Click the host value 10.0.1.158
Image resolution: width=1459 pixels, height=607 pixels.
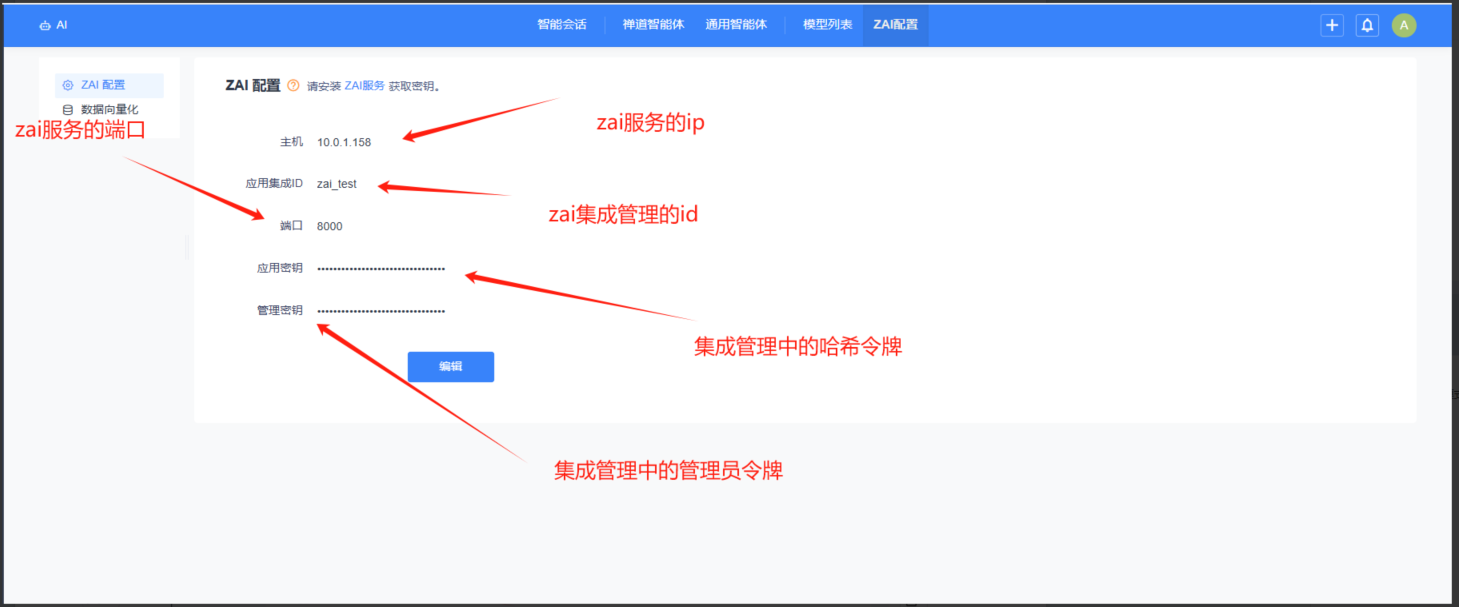[344, 142]
